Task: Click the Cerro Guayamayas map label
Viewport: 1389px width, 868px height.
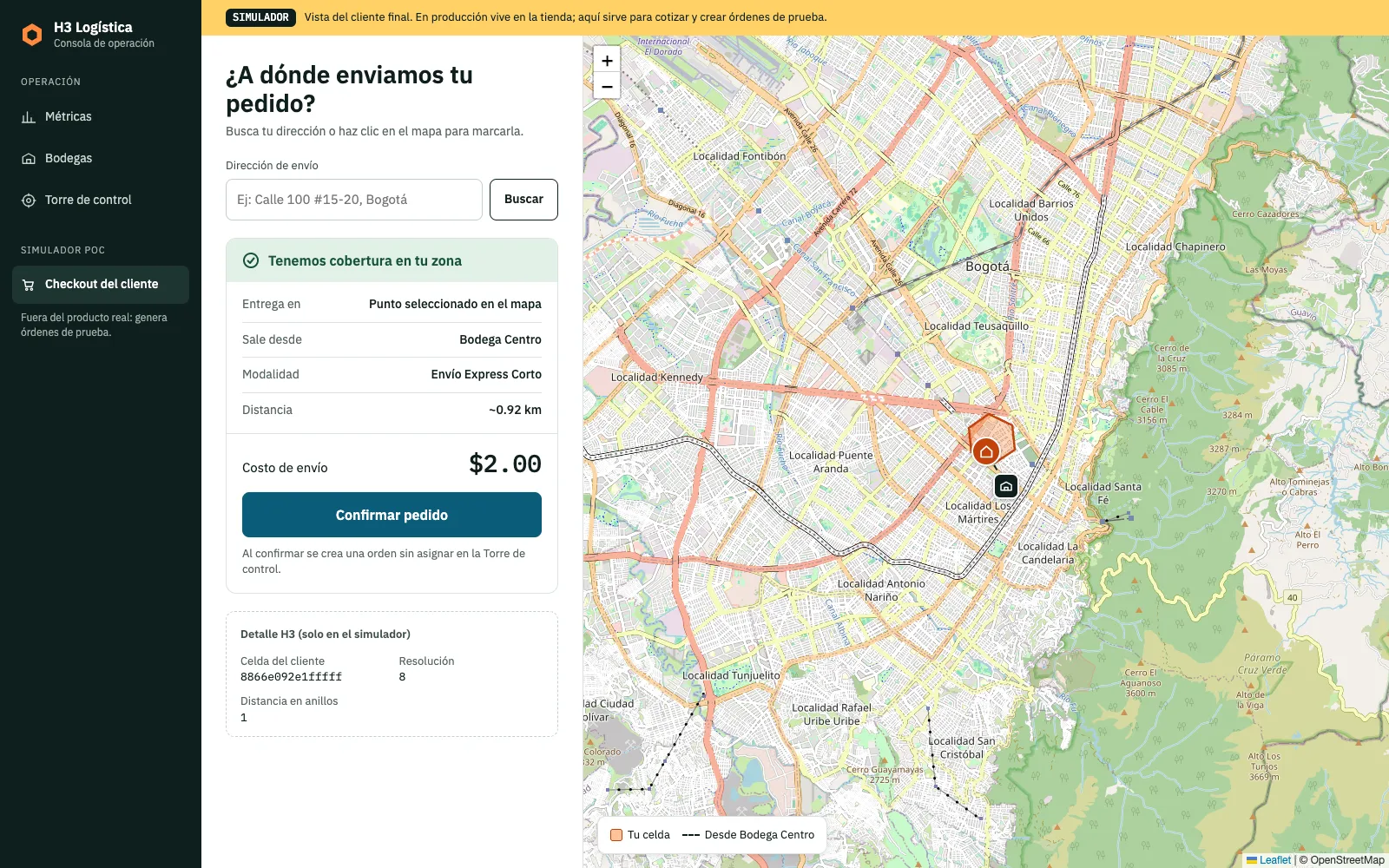Action: (885, 774)
